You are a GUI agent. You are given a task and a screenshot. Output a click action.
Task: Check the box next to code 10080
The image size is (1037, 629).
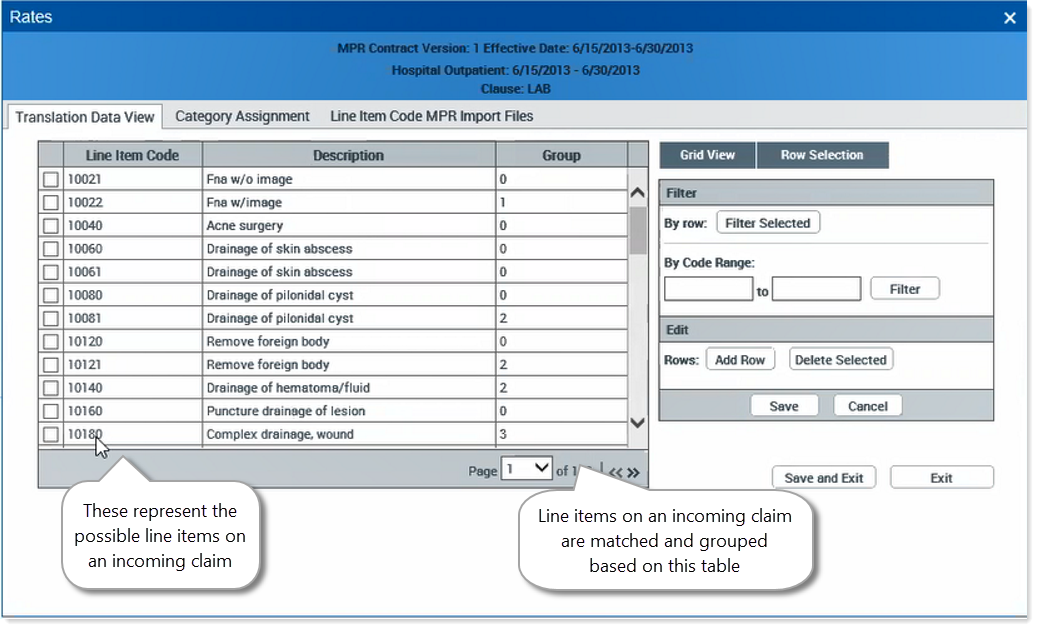[51, 295]
